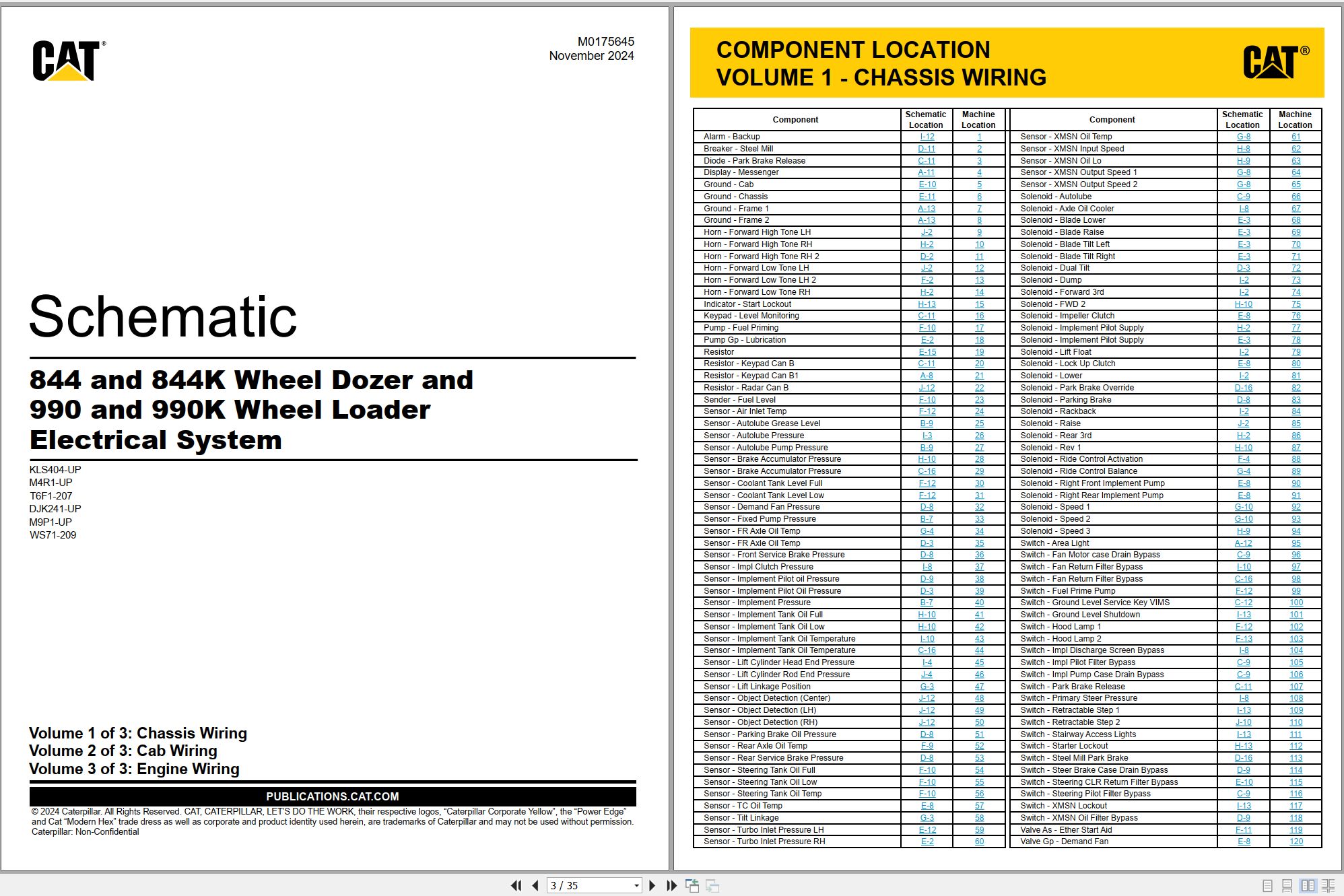Open schematic location I-12 for Alarm - Backup
Viewport: 1344px width, 896px height.
coord(927,137)
